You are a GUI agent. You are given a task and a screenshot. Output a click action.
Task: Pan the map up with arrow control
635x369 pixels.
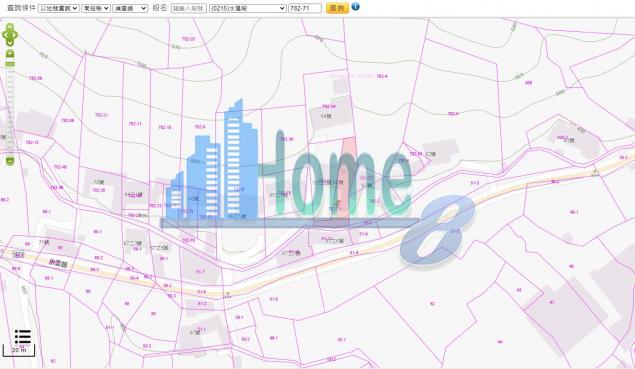click(x=10, y=27)
